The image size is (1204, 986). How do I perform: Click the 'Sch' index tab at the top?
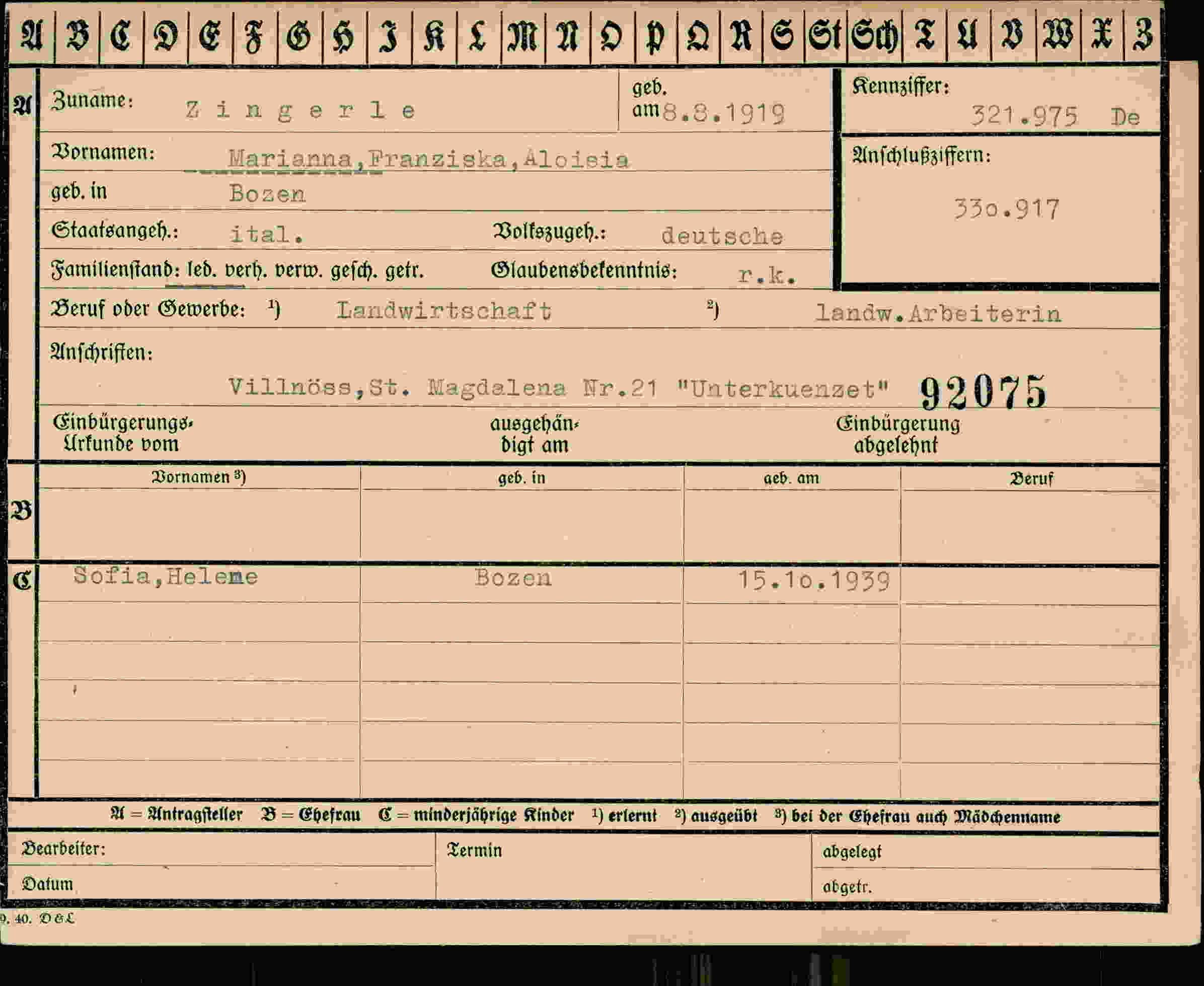875,35
